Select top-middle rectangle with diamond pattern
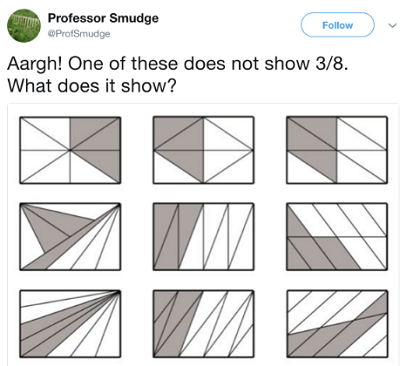 tap(203, 150)
